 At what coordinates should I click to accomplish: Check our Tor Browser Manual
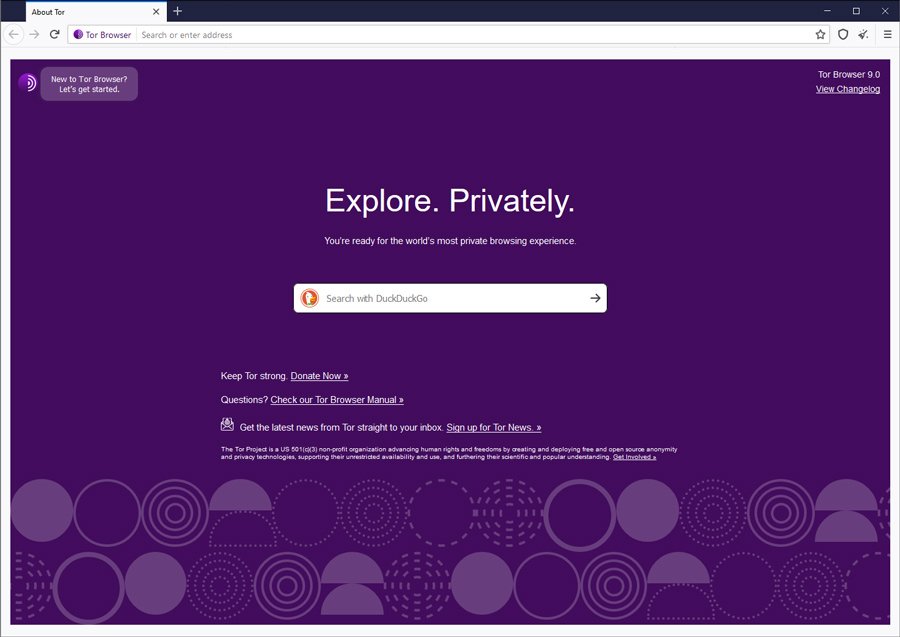point(337,399)
